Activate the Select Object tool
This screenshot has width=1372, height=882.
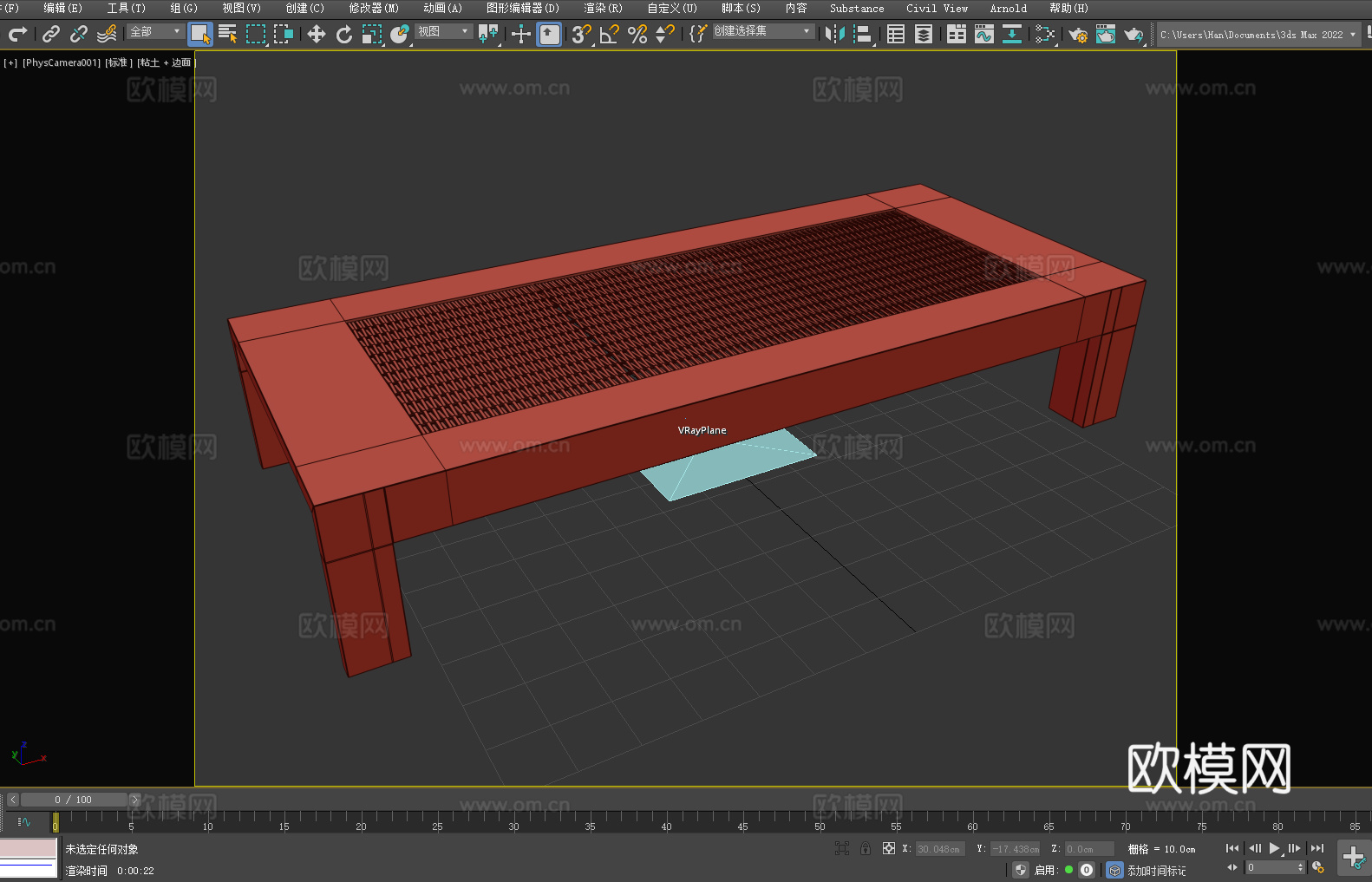(x=200, y=34)
